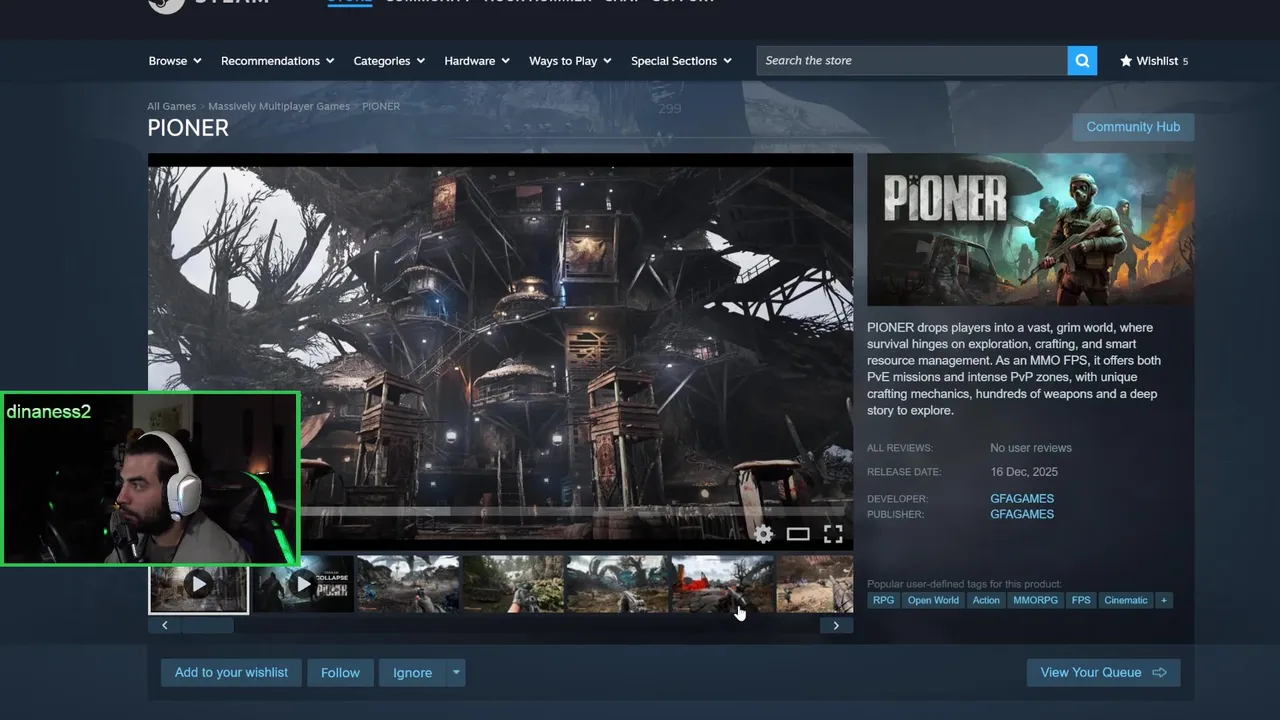View the third screenshot thumbnail
1280x720 pixels.
(x=408, y=584)
